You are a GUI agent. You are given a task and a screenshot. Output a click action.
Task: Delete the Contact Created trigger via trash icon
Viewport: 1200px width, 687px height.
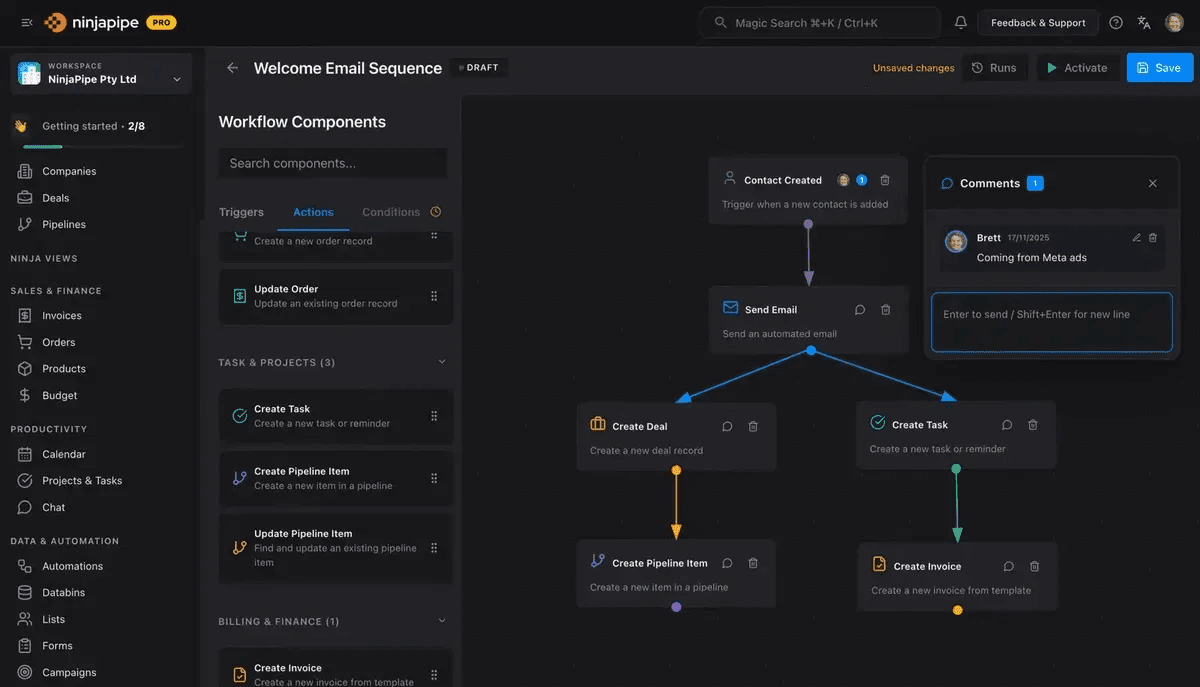(884, 180)
